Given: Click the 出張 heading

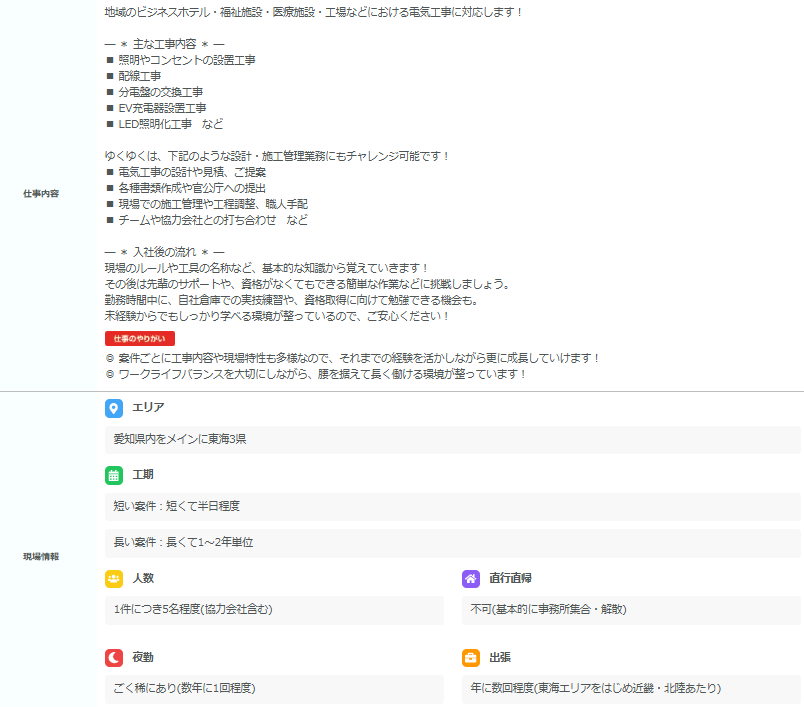Looking at the screenshot, I should click(x=500, y=657).
